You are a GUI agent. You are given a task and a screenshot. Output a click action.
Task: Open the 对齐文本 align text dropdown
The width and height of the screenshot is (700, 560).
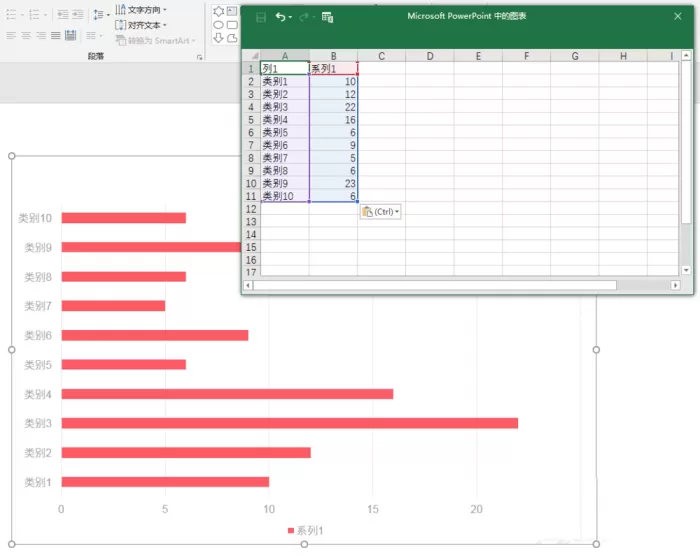click(x=141, y=25)
